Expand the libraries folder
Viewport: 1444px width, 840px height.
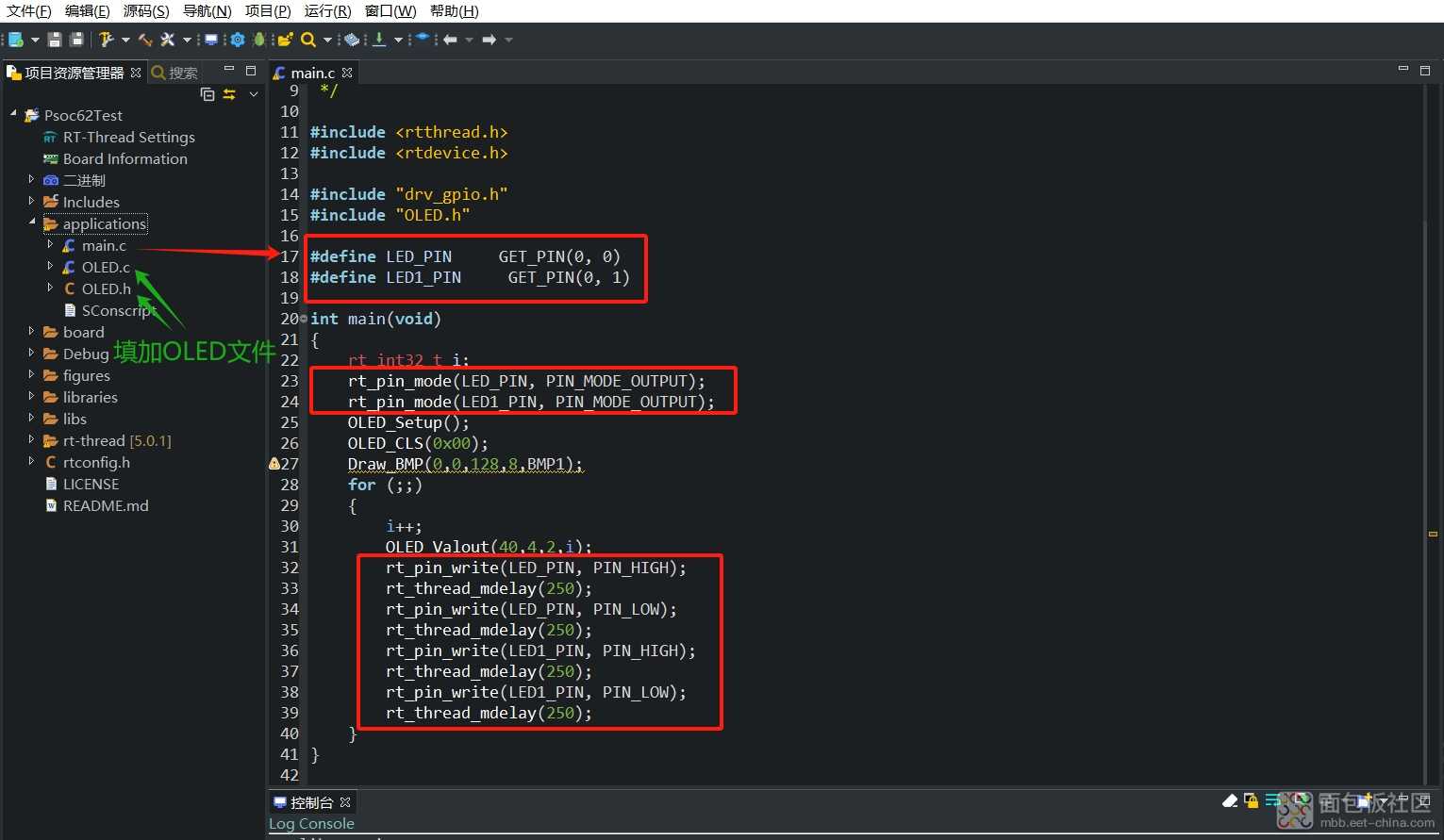pyautogui.click(x=31, y=396)
